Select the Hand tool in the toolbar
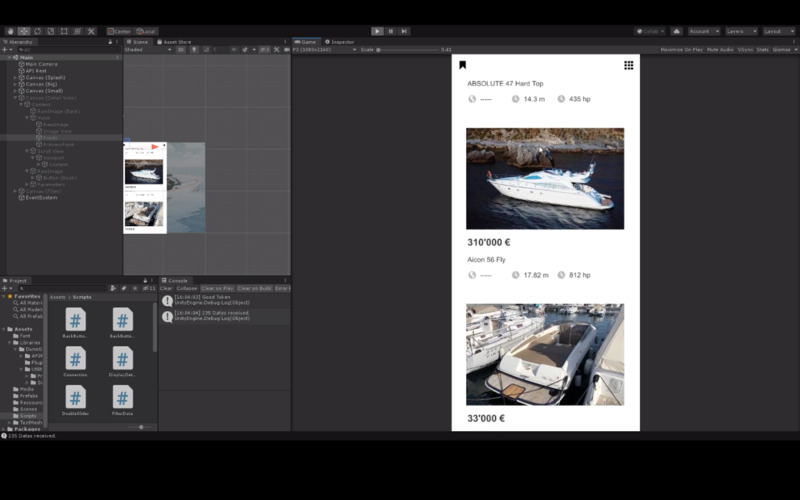 (x=10, y=31)
